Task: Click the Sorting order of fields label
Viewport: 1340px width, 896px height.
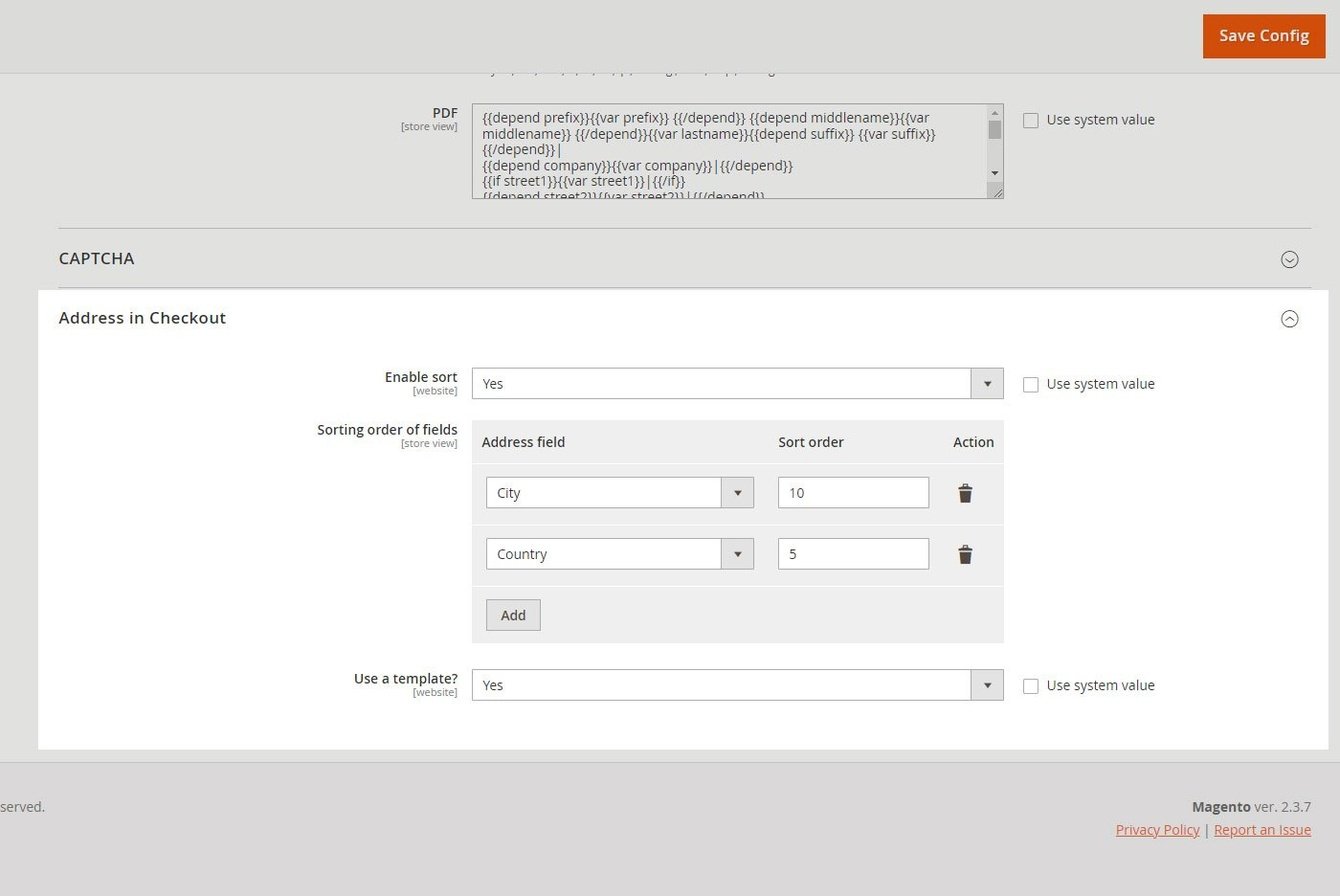Action: 387,430
